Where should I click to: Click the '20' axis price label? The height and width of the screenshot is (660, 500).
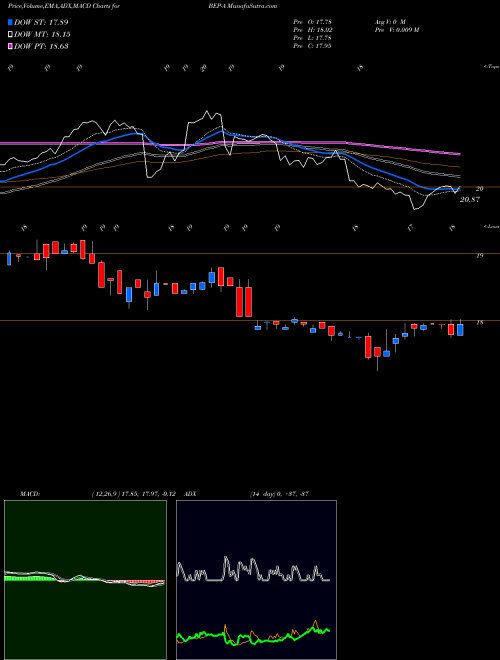[x=479, y=189]
